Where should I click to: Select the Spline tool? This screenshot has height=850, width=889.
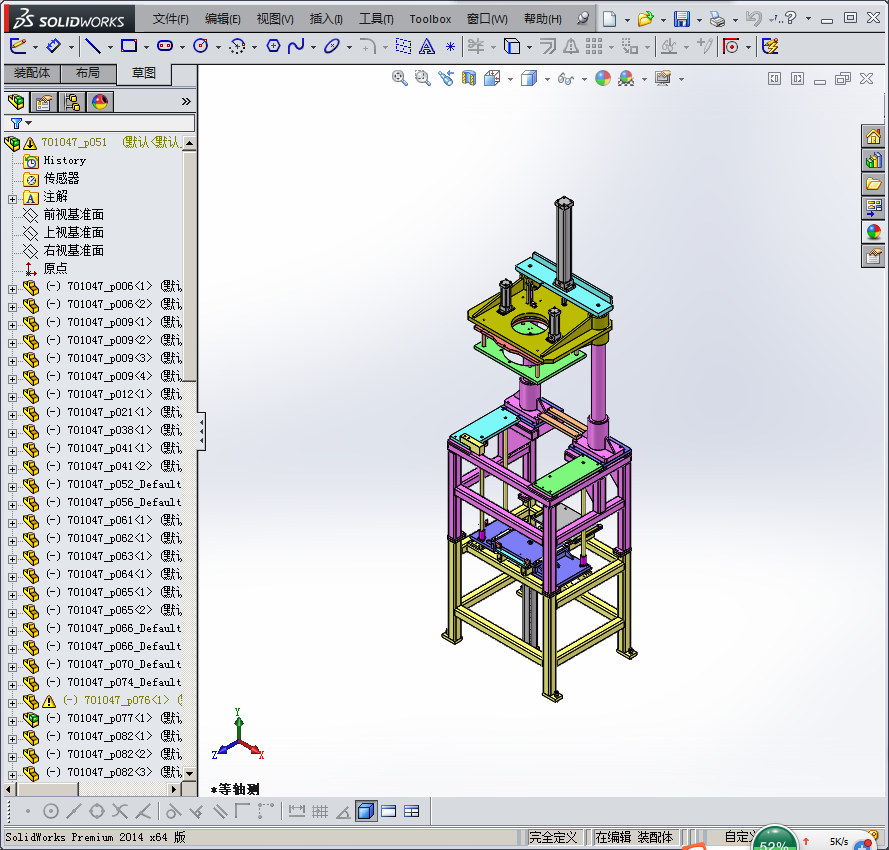[296, 46]
